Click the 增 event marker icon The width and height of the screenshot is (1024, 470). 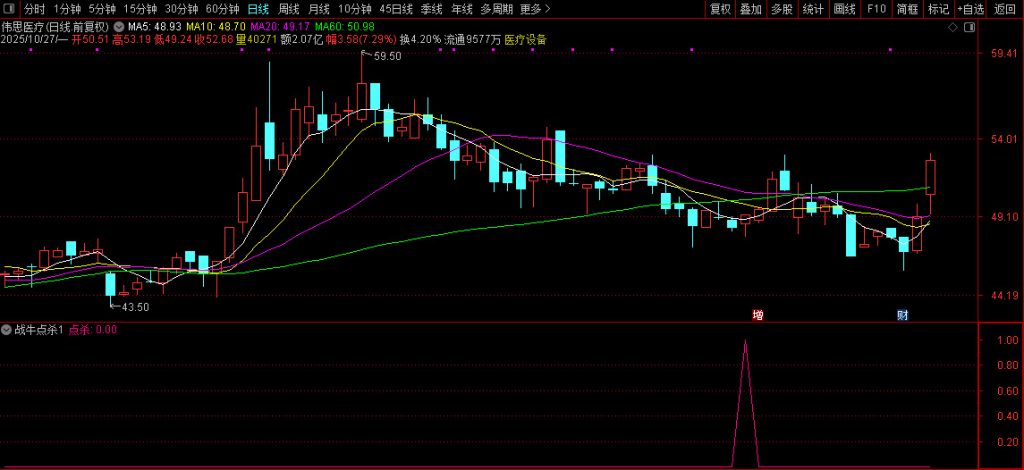758,315
